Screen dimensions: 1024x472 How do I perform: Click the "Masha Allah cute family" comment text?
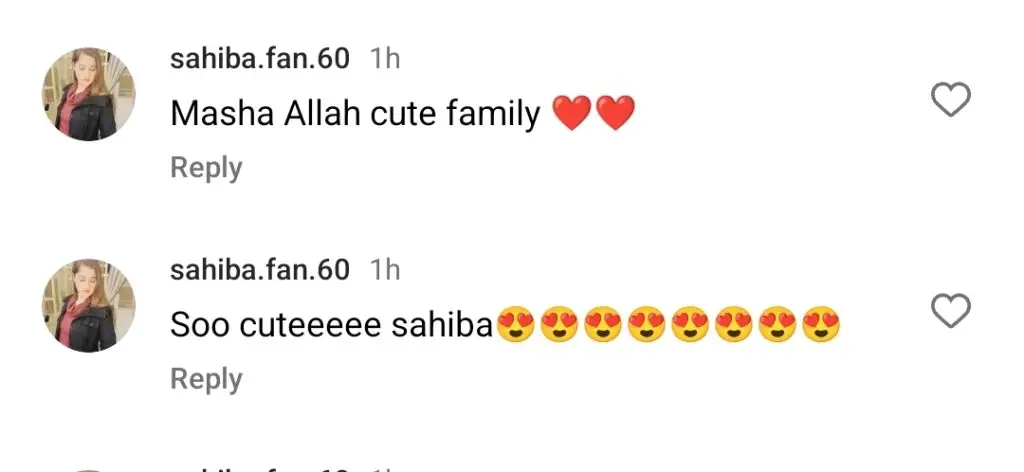(355, 114)
